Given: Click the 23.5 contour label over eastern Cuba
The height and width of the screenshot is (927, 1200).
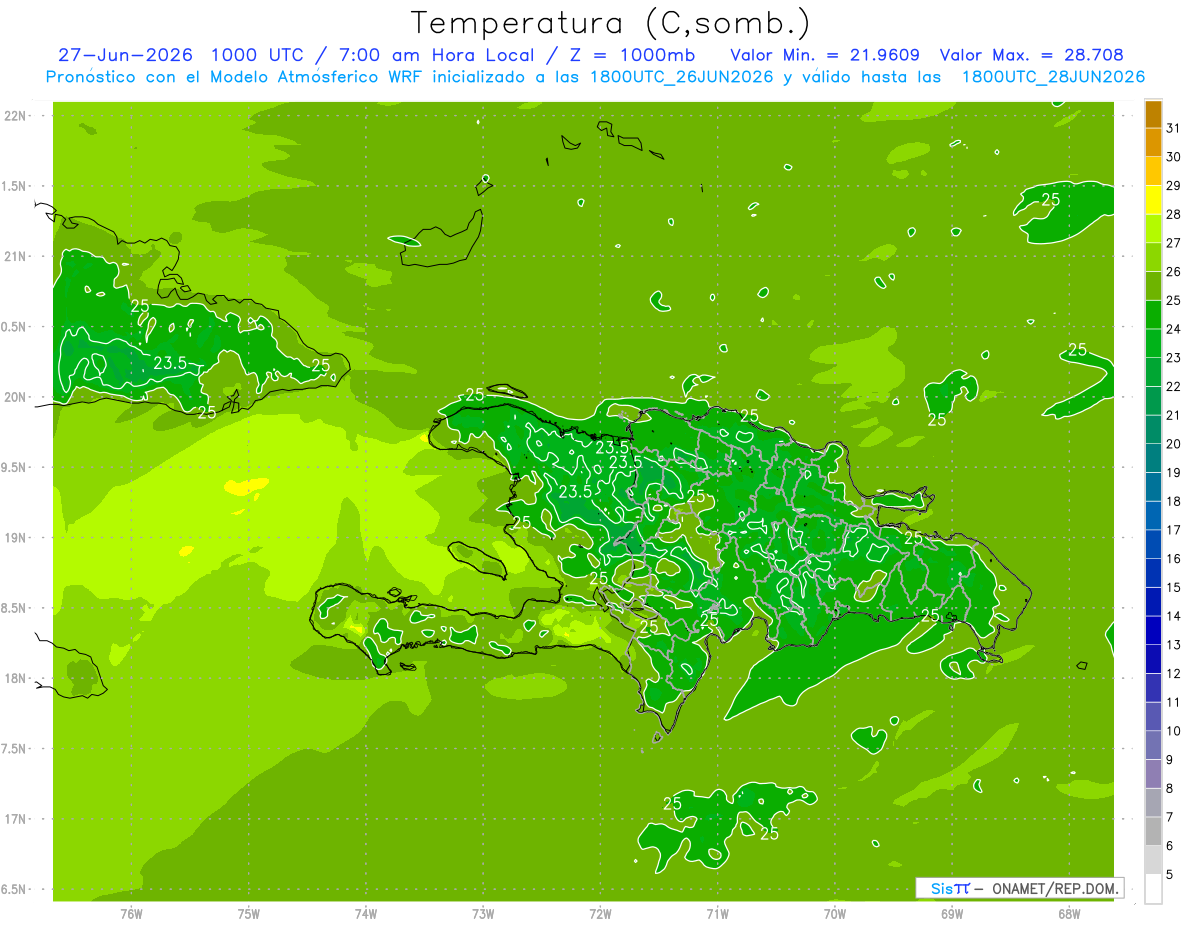Looking at the screenshot, I should point(170,362).
